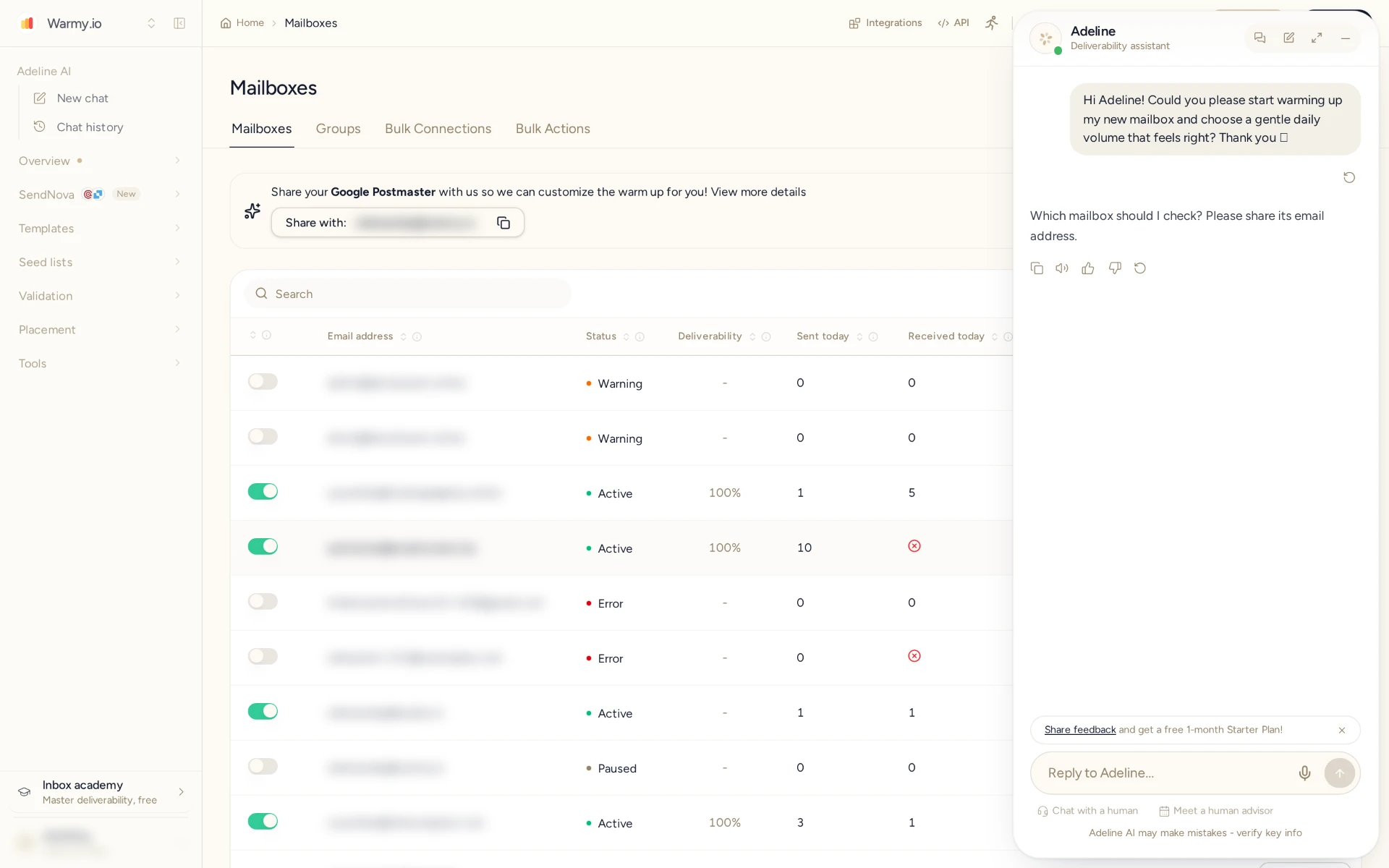Expand the Templates sidebar section
The image size is (1389, 868).
pos(100,229)
